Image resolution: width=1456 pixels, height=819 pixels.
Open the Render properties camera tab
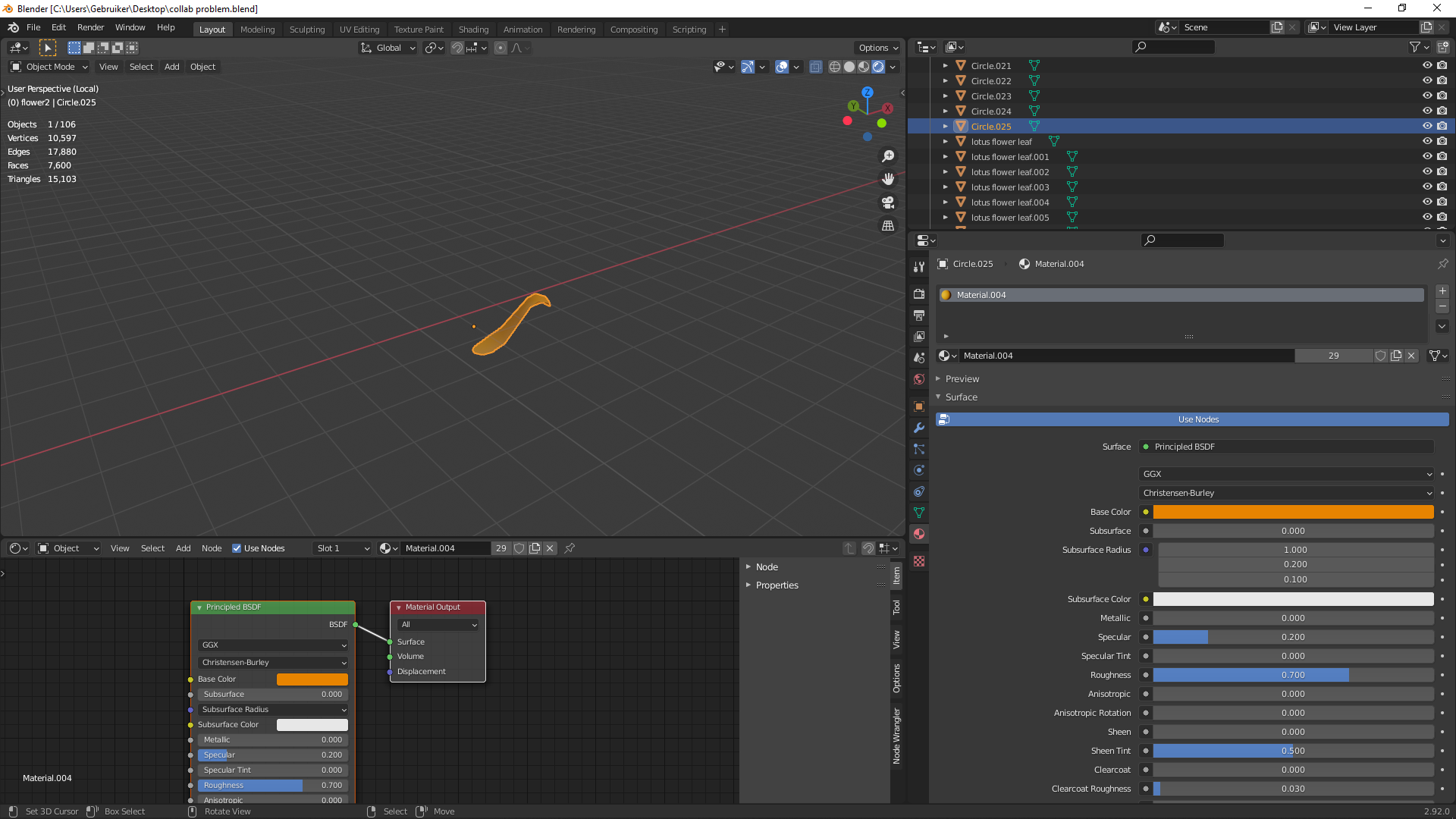point(919,294)
